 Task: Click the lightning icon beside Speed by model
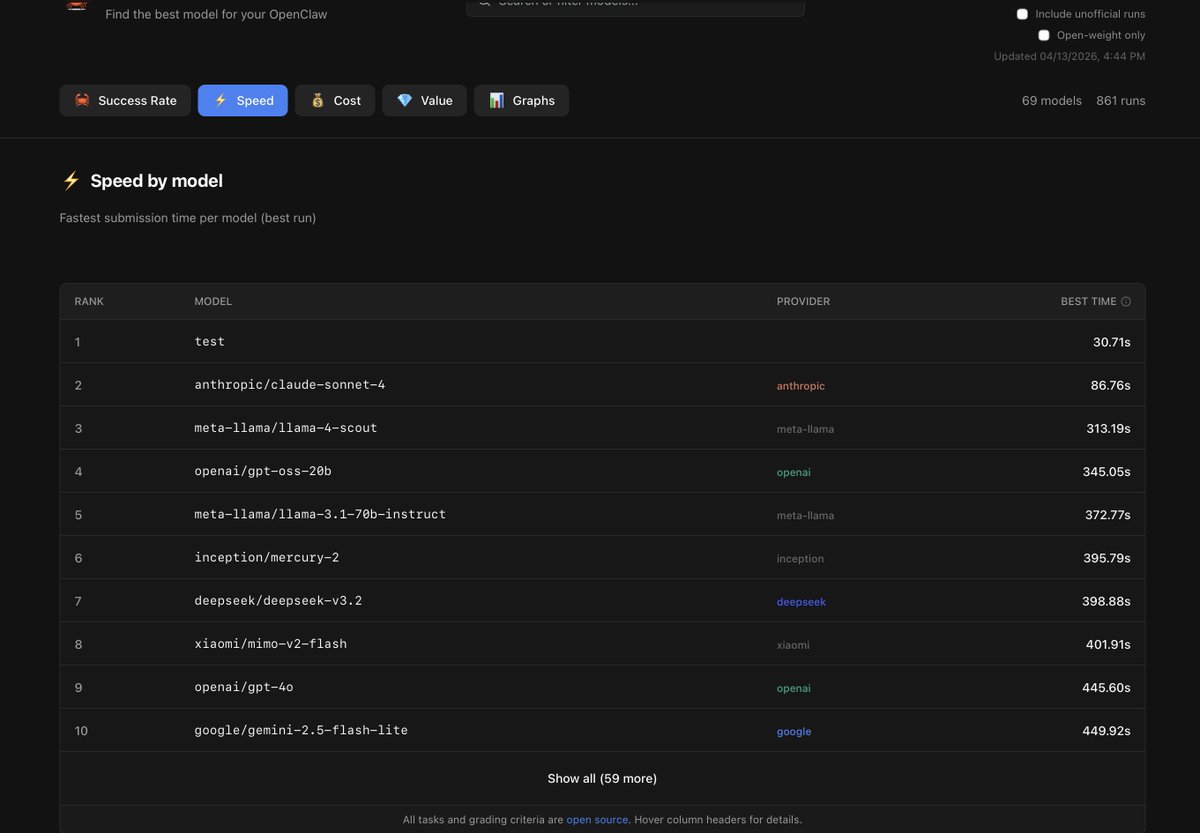tap(71, 181)
